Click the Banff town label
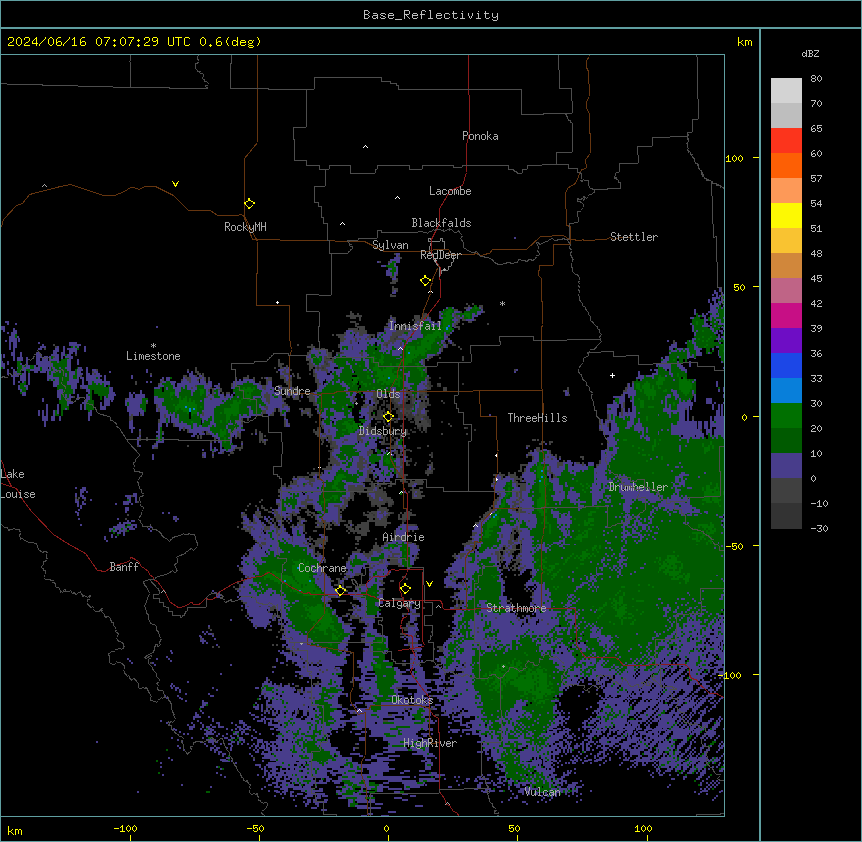The image size is (862, 842). [124, 567]
